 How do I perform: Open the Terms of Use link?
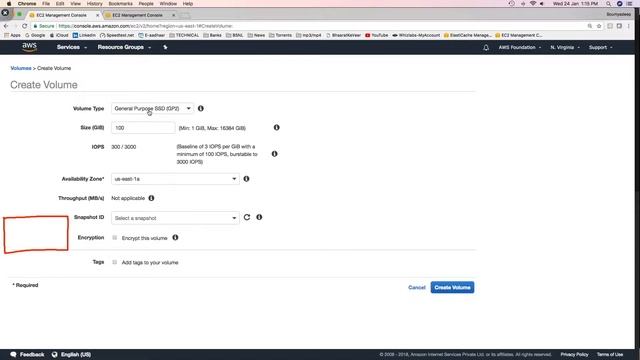pos(610,354)
